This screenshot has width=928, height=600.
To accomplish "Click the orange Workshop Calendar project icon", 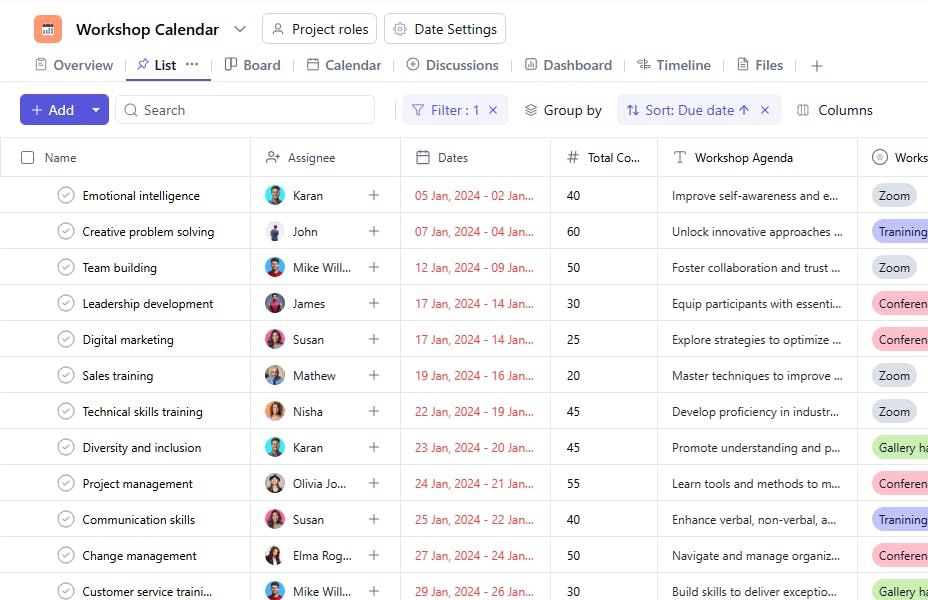I will 48,29.
